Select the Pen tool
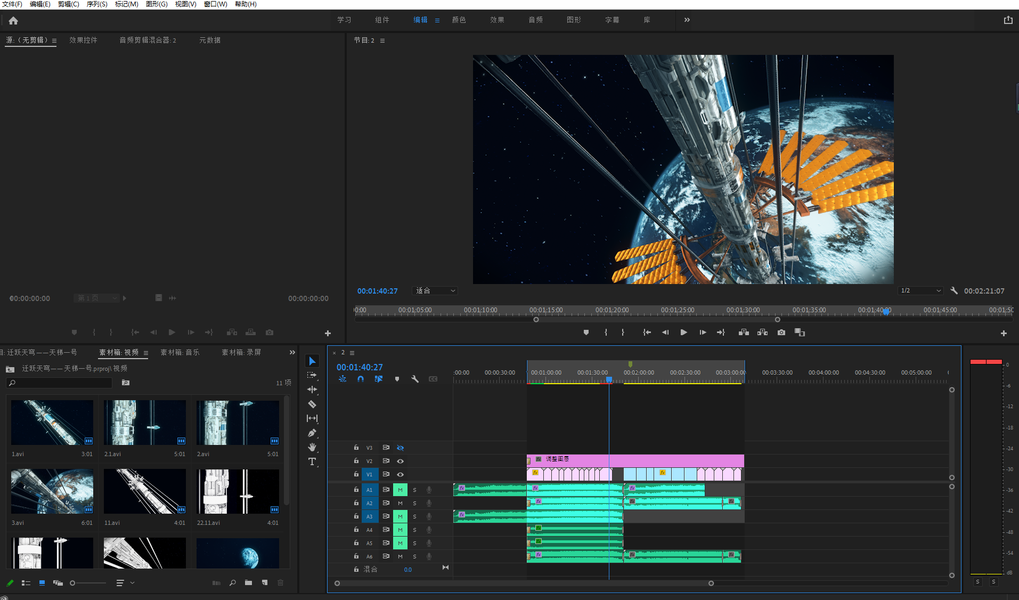This screenshot has height=600, width=1019. coord(312,433)
